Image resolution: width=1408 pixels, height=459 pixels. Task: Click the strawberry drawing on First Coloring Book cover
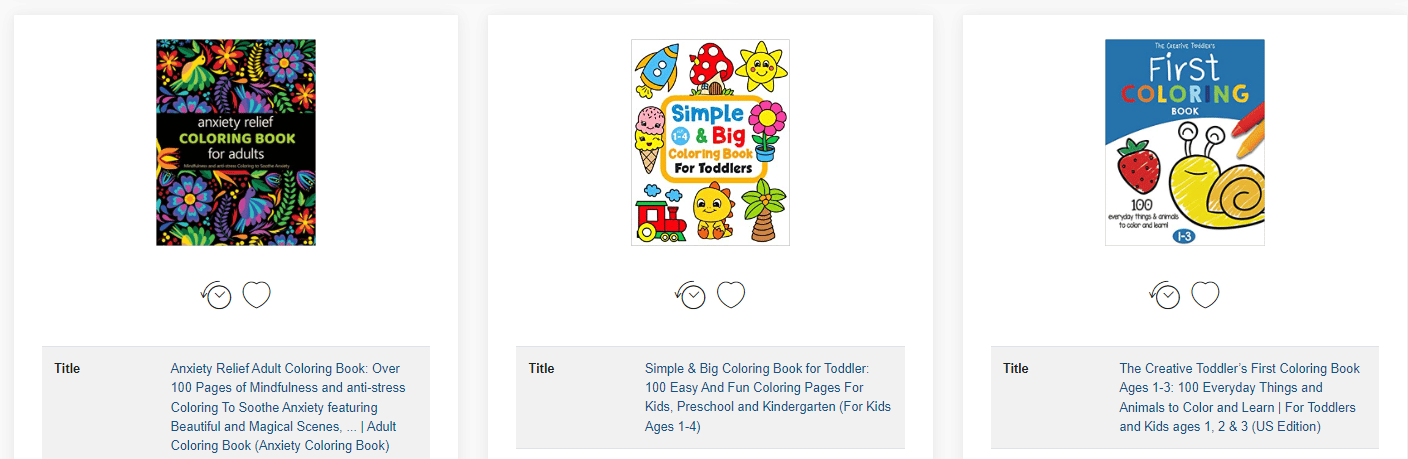1137,165
